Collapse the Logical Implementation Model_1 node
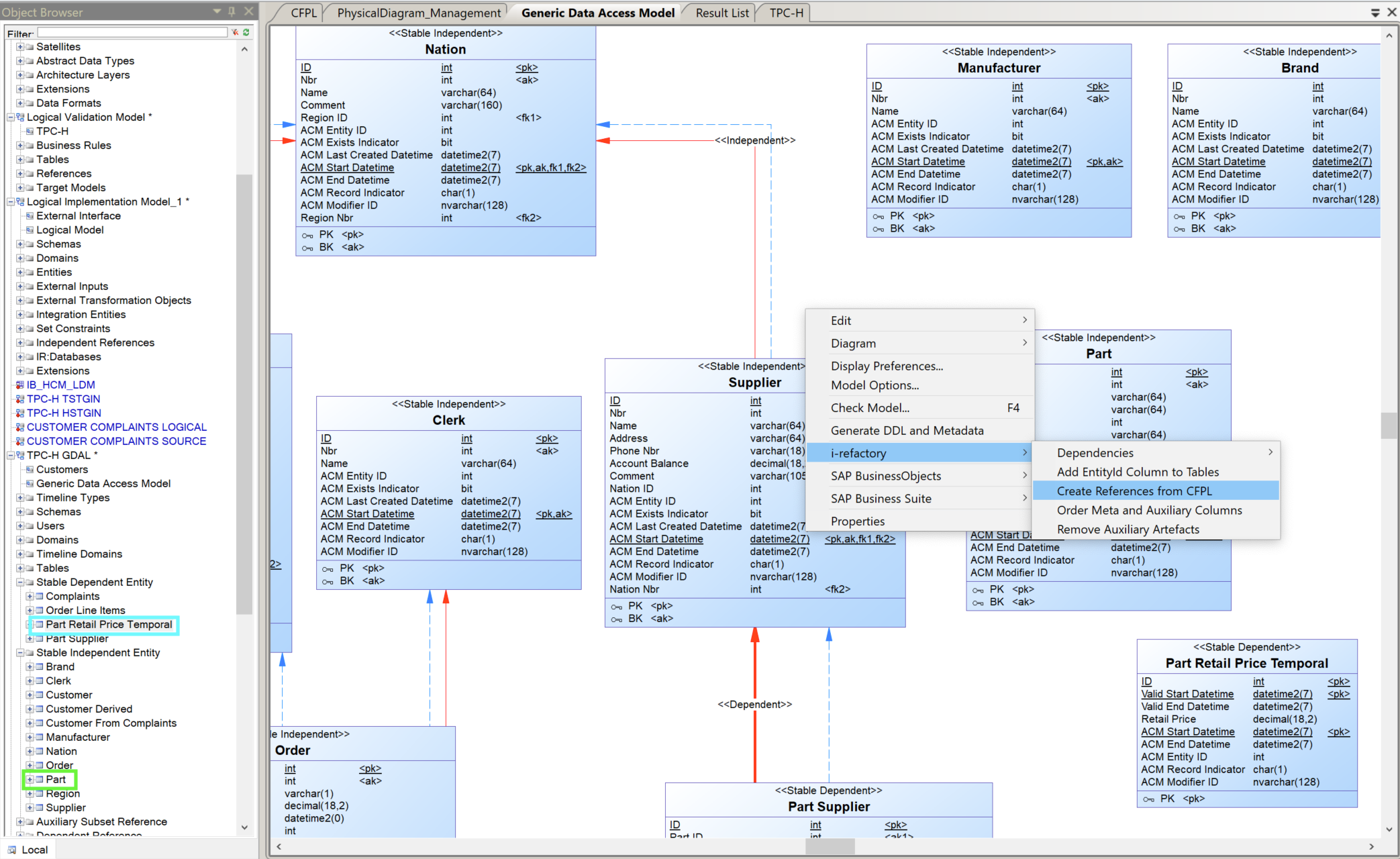1400x859 pixels. [x=11, y=202]
